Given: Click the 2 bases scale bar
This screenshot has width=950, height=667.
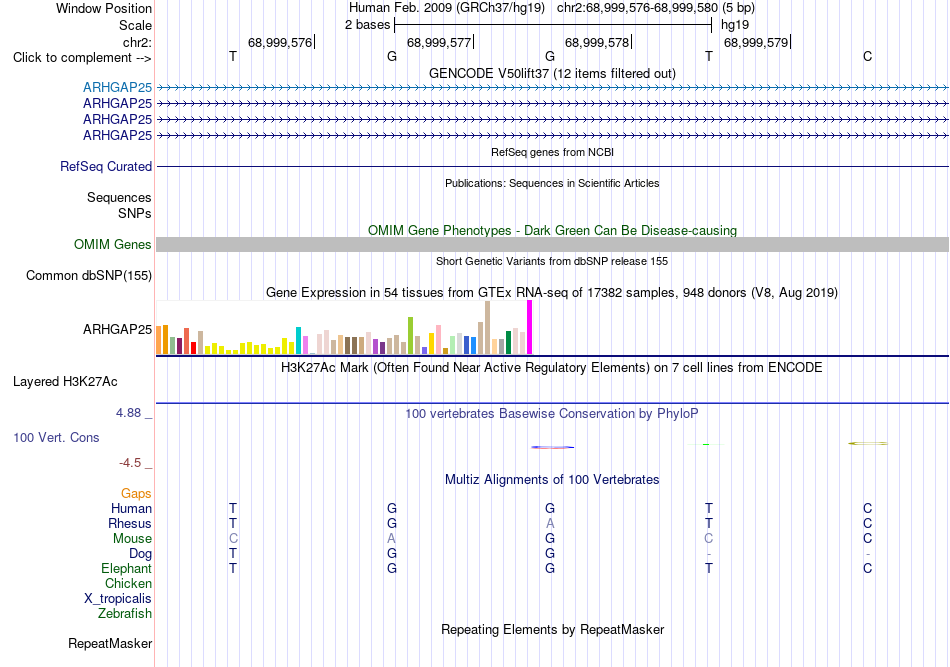Looking at the screenshot, I should [553, 25].
